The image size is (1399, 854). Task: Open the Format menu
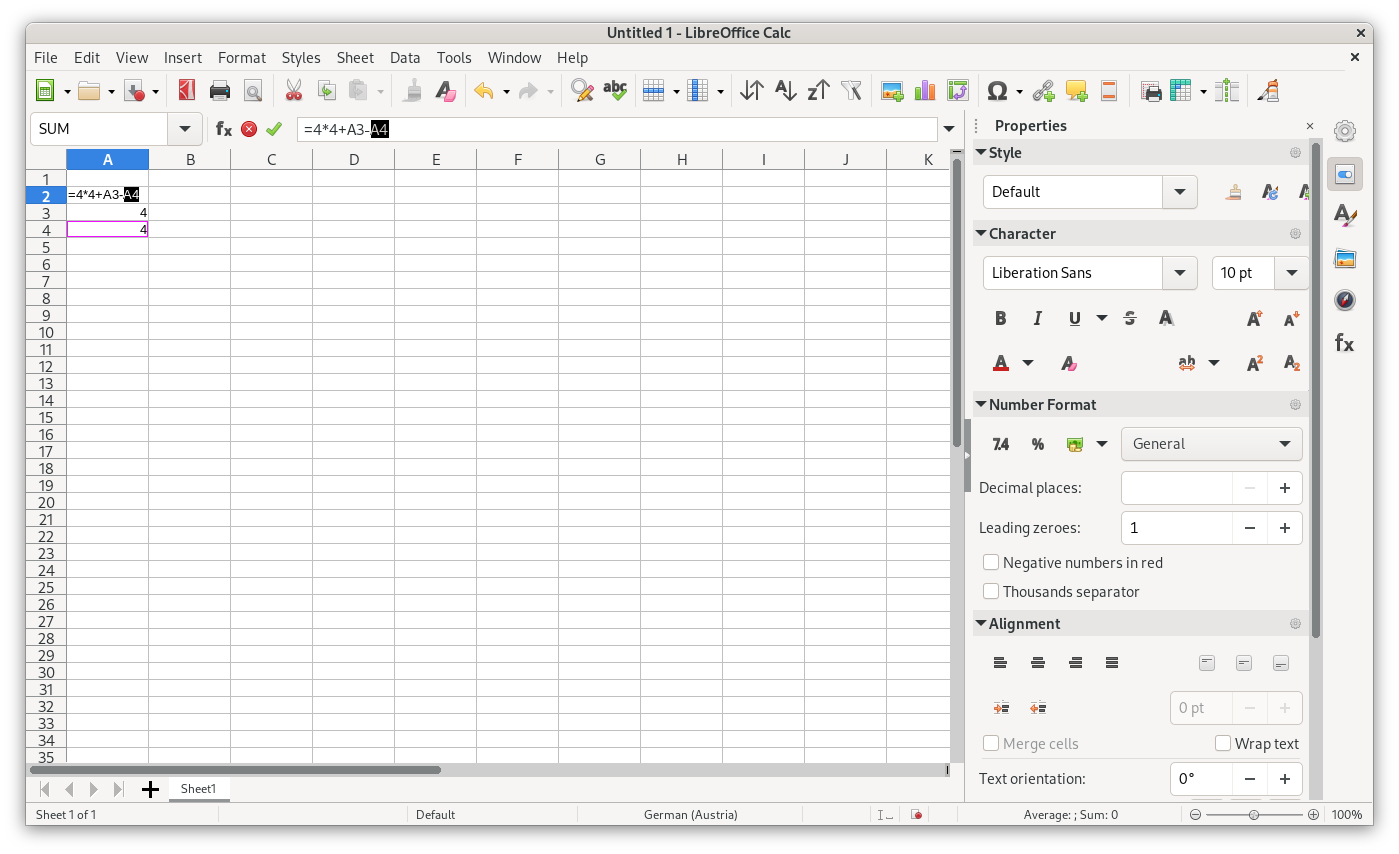coord(241,58)
